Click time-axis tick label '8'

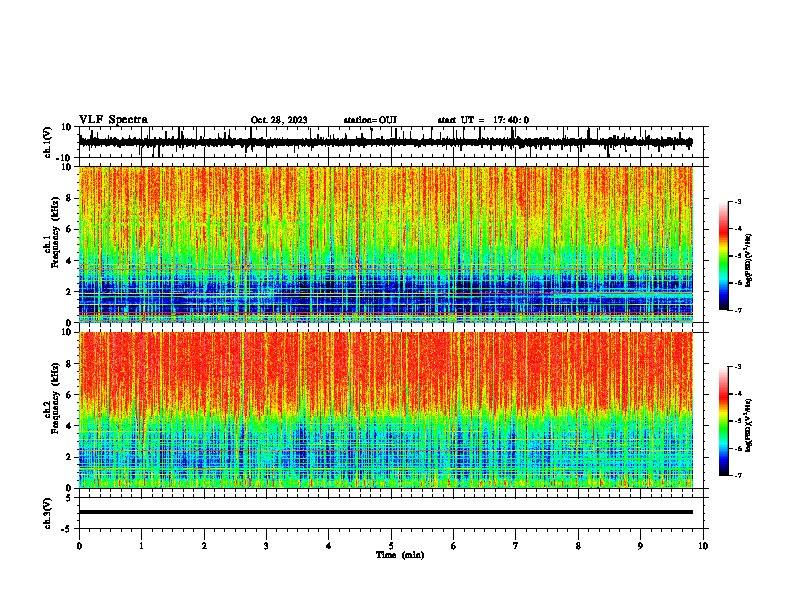pyautogui.click(x=578, y=546)
